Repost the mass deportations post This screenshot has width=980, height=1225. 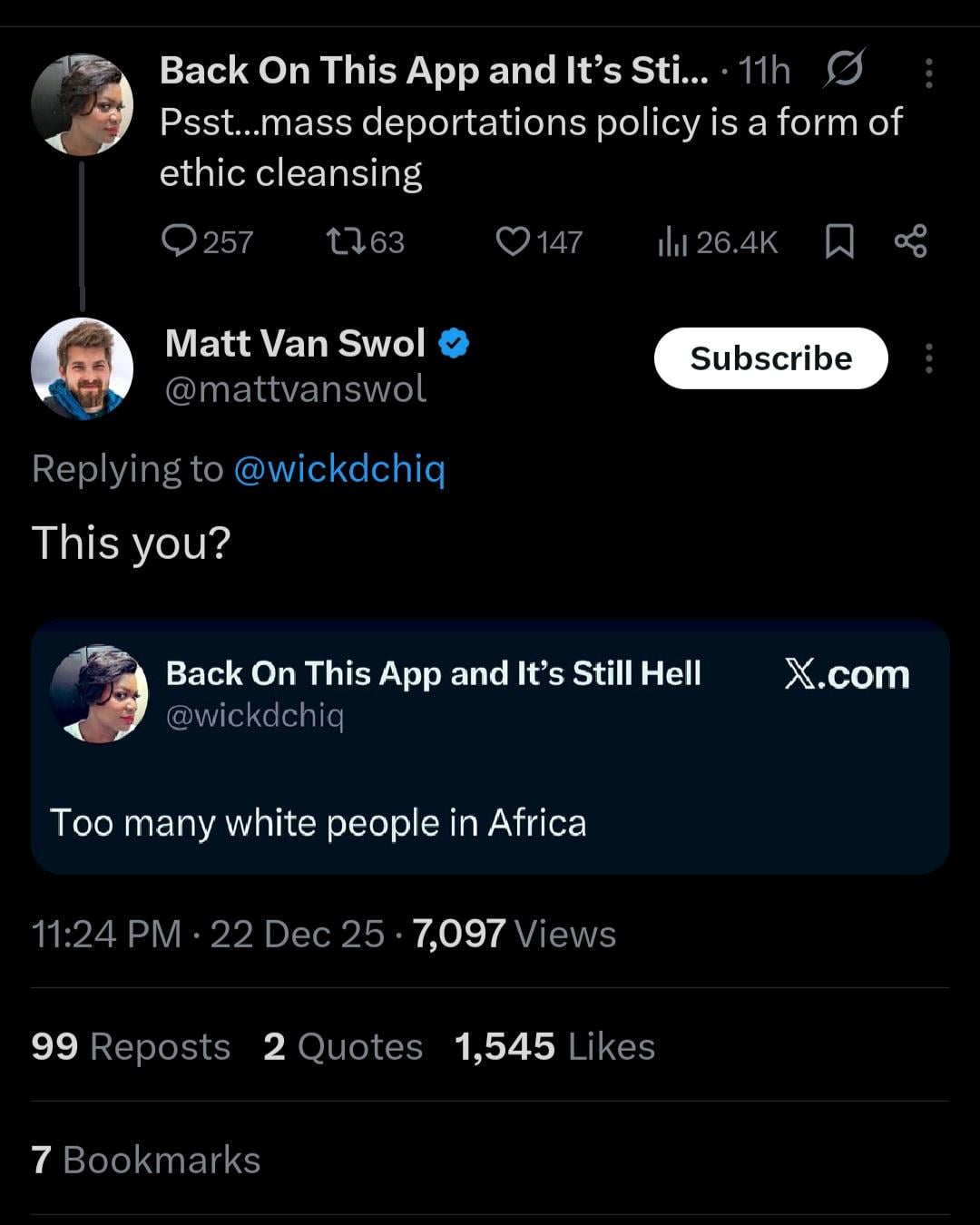coord(365,241)
